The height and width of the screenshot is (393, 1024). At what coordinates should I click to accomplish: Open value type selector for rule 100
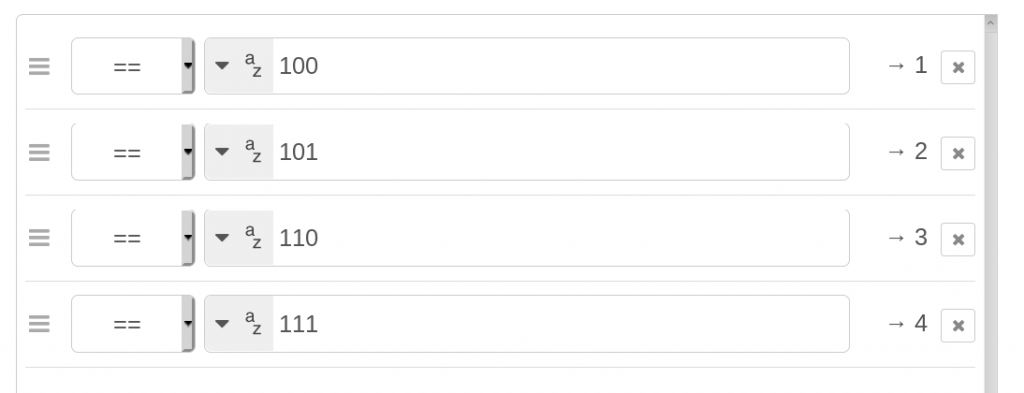239,66
